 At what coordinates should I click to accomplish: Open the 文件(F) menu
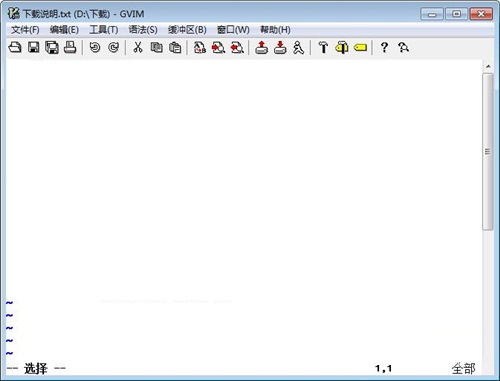25,30
